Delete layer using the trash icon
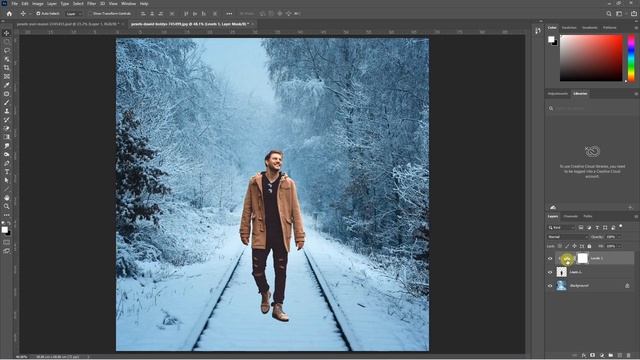This screenshot has height=360, width=640. coord(629,356)
